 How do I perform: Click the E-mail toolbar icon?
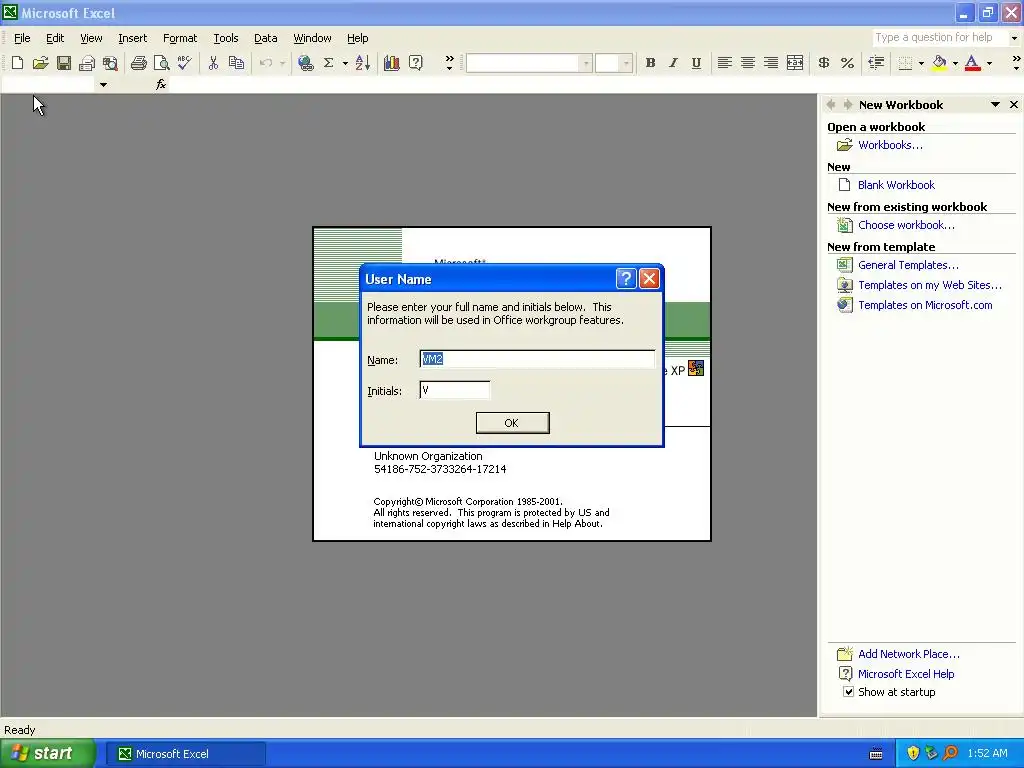pos(87,63)
